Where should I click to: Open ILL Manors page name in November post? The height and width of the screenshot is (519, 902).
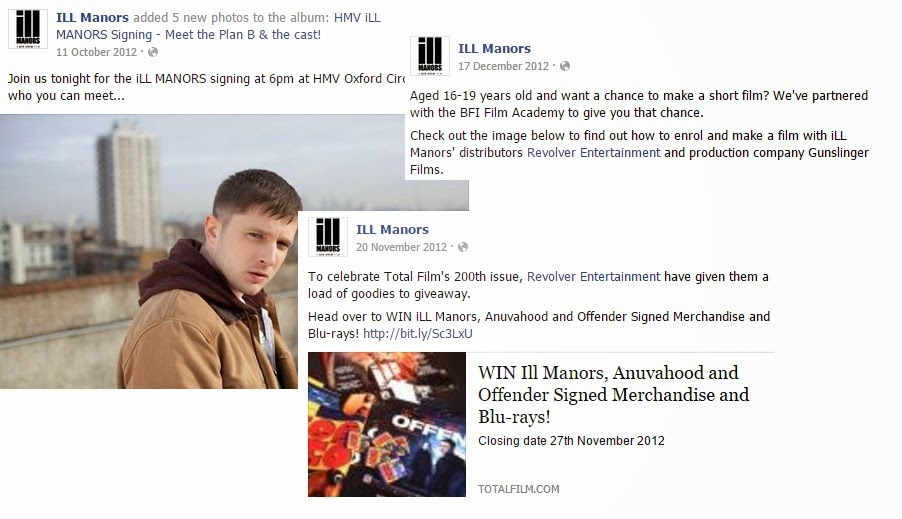(392, 230)
